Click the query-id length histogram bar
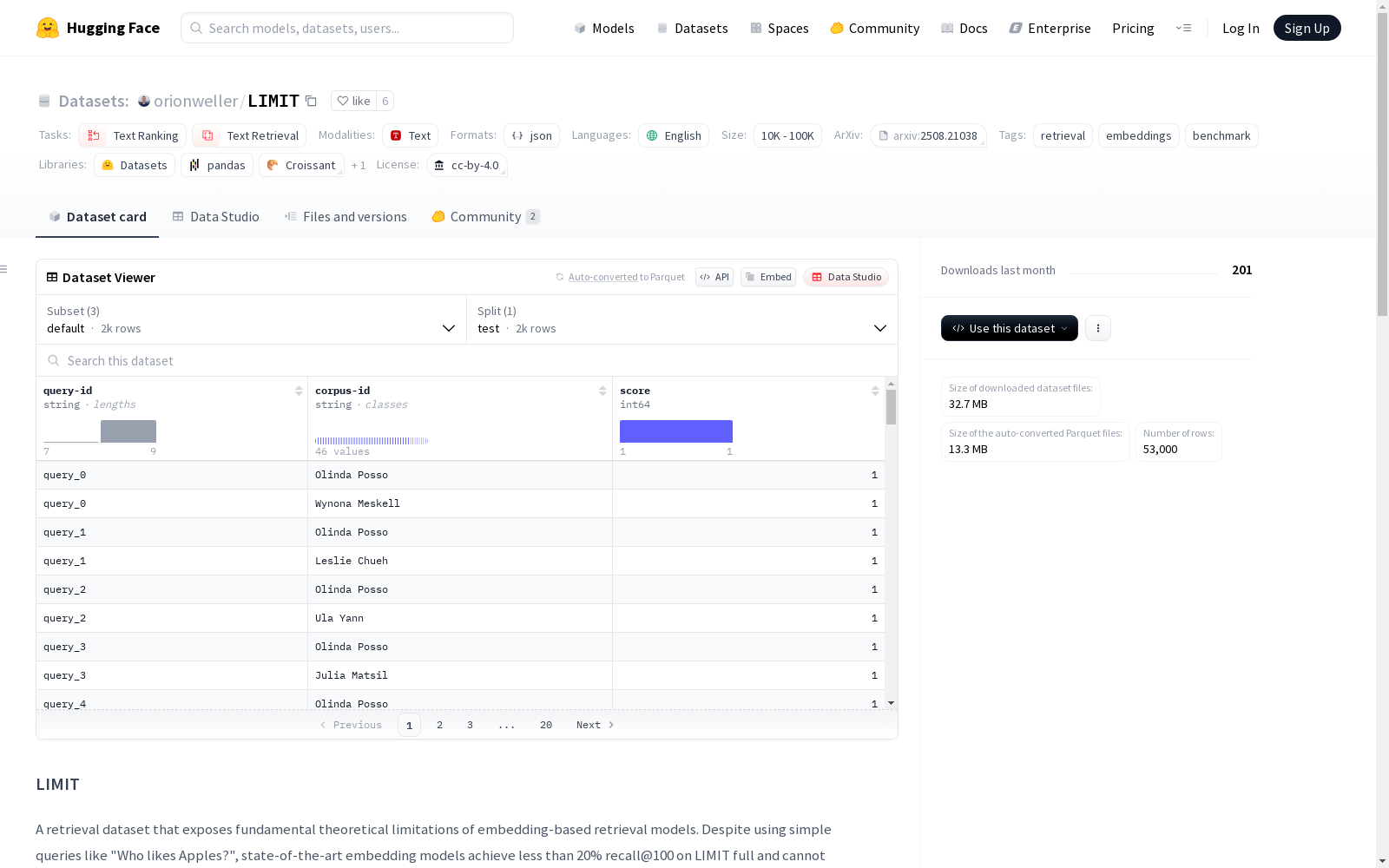The width and height of the screenshot is (1389, 868). (128, 431)
